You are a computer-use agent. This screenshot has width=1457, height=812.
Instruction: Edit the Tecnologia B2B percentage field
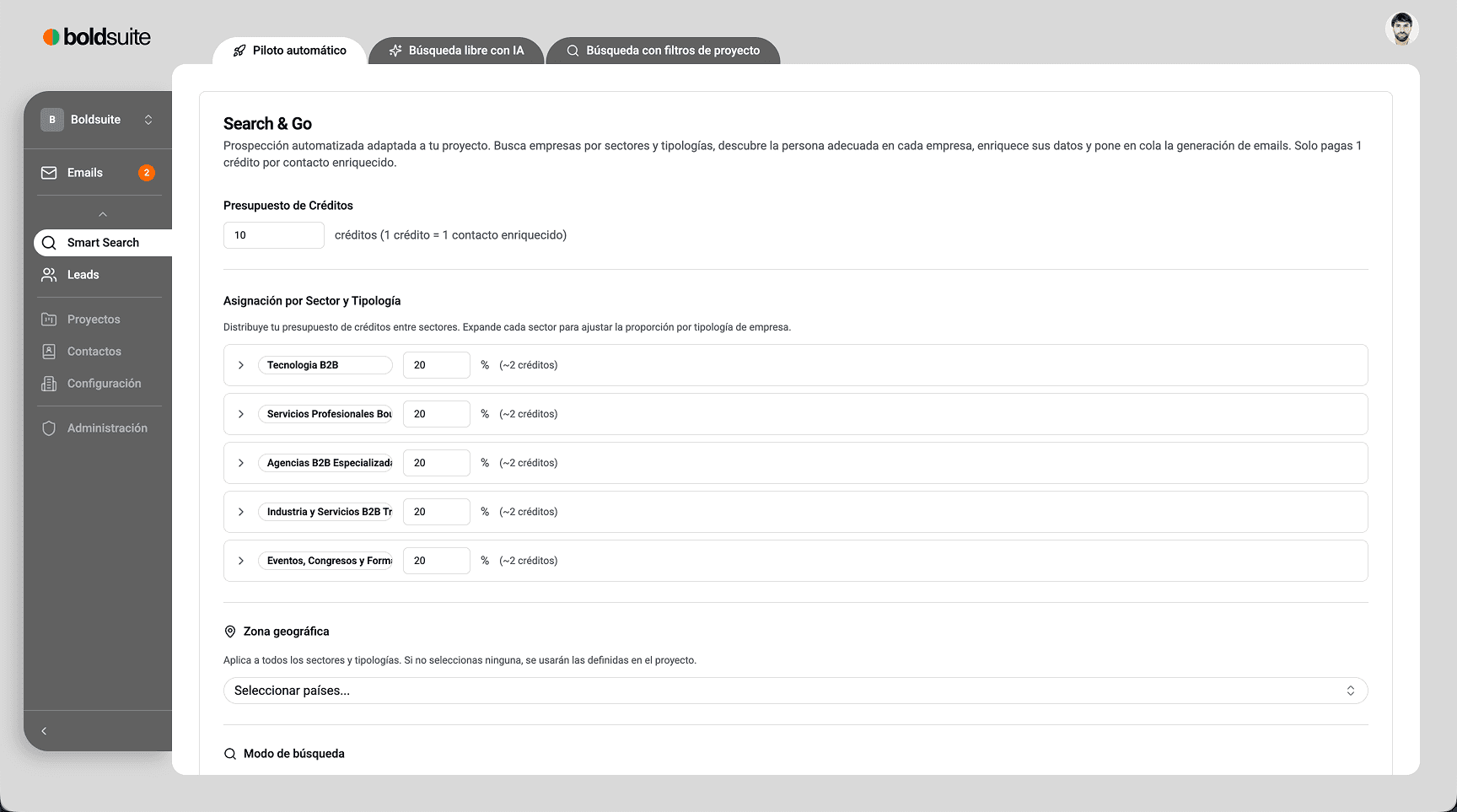[x=437, y=365]
